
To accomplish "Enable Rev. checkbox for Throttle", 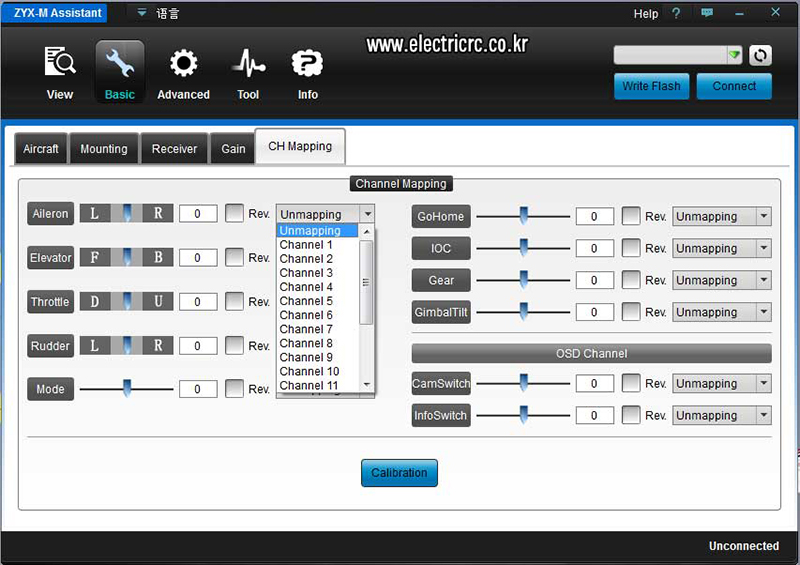I will click(234, 301).
